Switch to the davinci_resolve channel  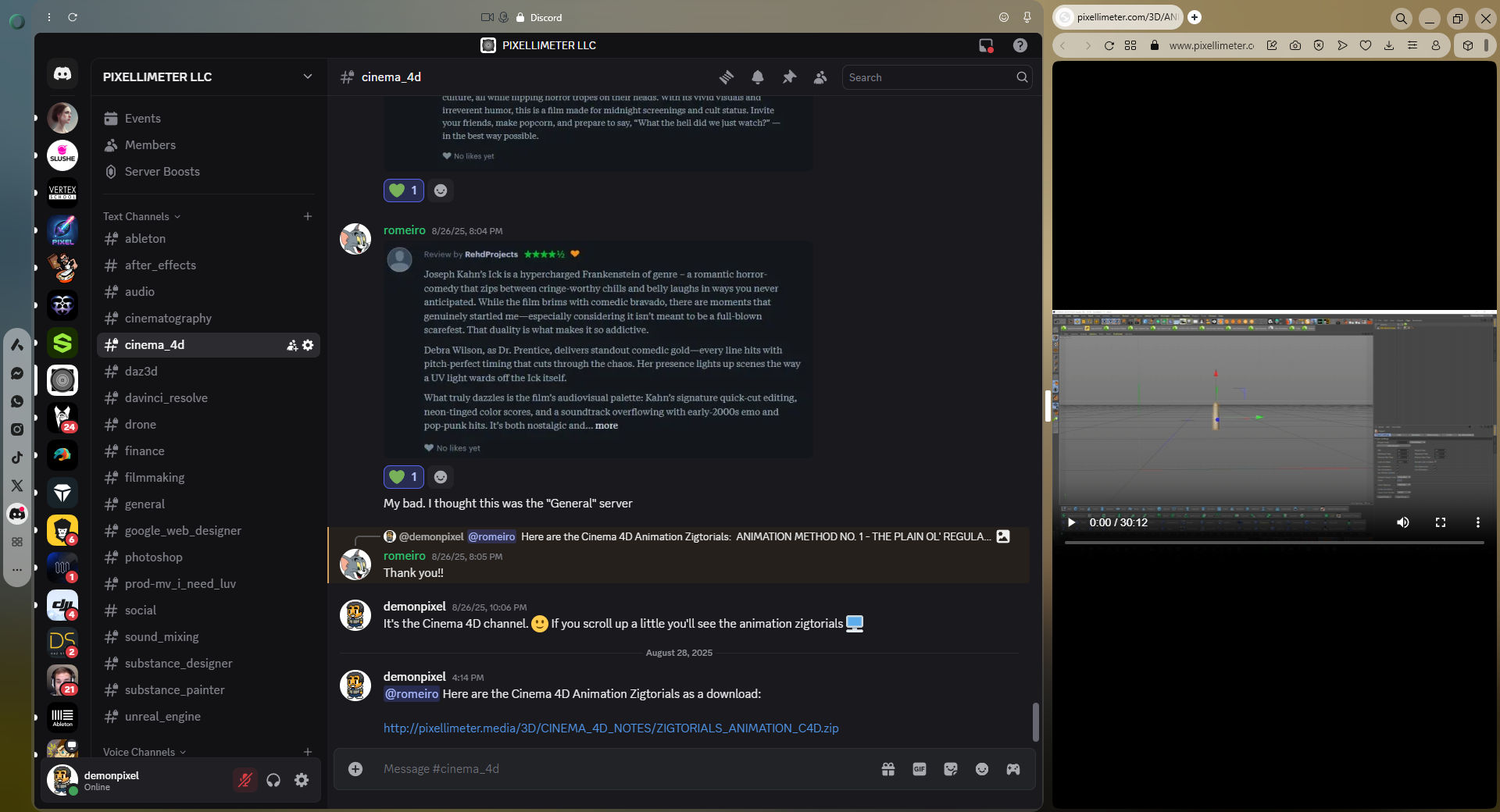click(208, 398)
